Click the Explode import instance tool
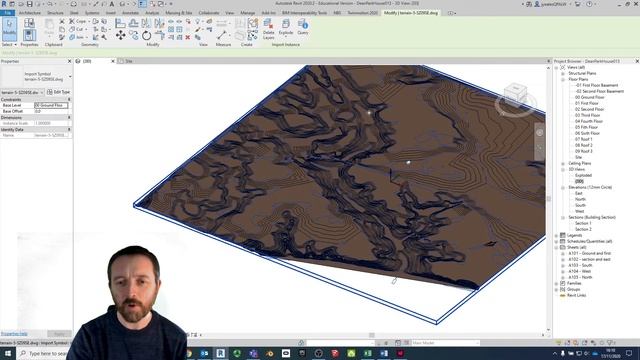 pos(286,27)
